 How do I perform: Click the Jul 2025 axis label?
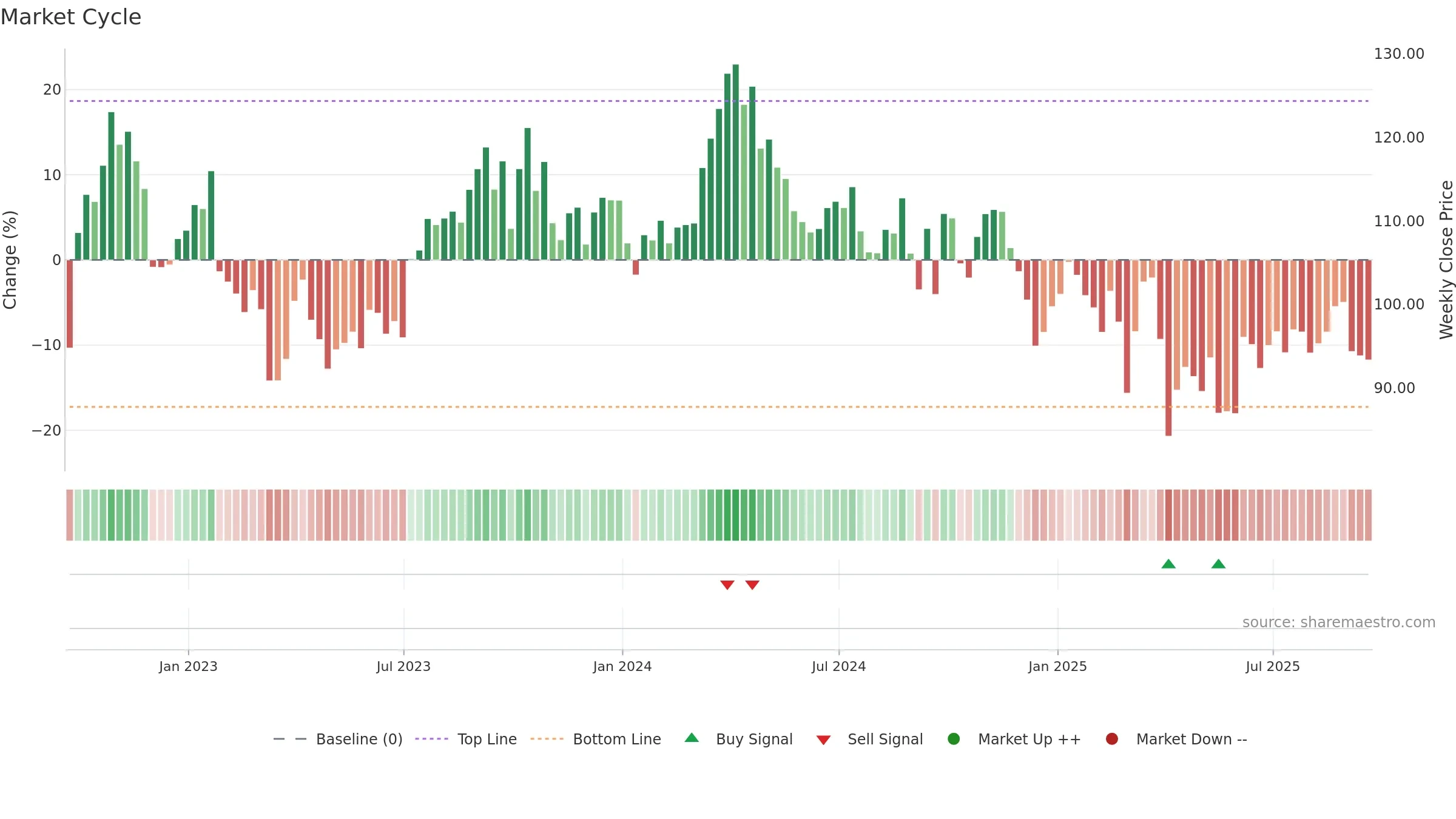1273,667
